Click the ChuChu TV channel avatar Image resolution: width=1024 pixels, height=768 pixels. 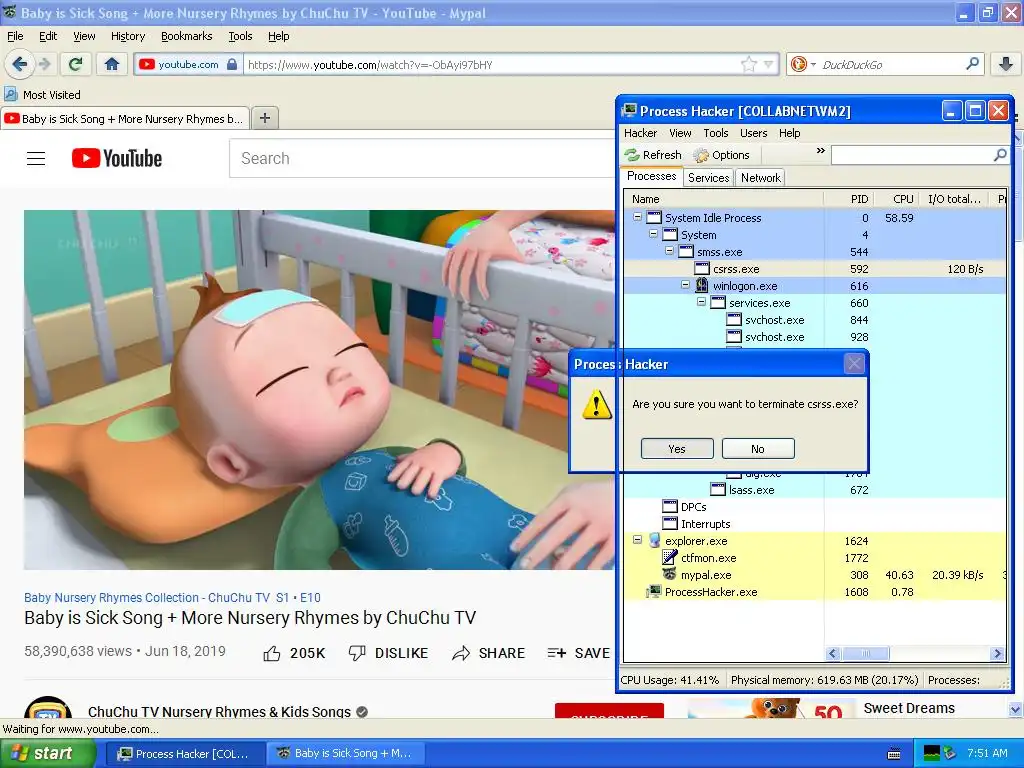[x=48, y=708]
